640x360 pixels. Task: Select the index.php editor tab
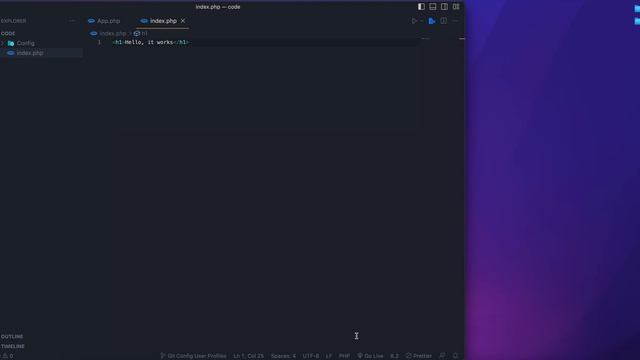(x=163, y=21)
